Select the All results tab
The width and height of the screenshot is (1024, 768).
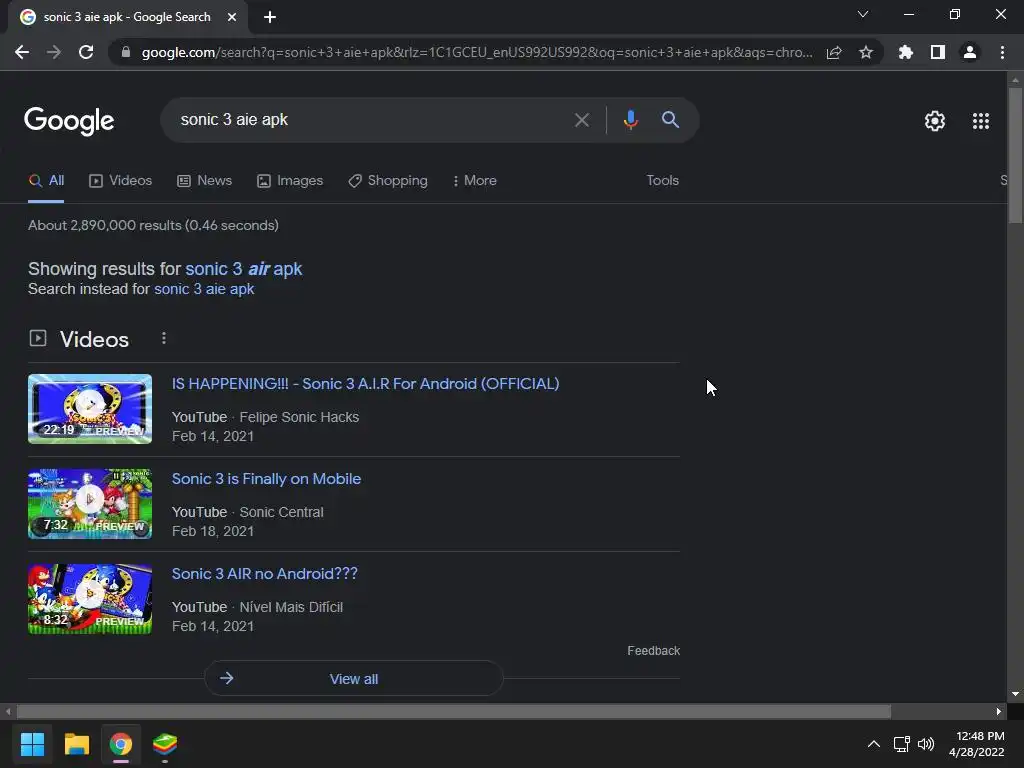point(46,181)
